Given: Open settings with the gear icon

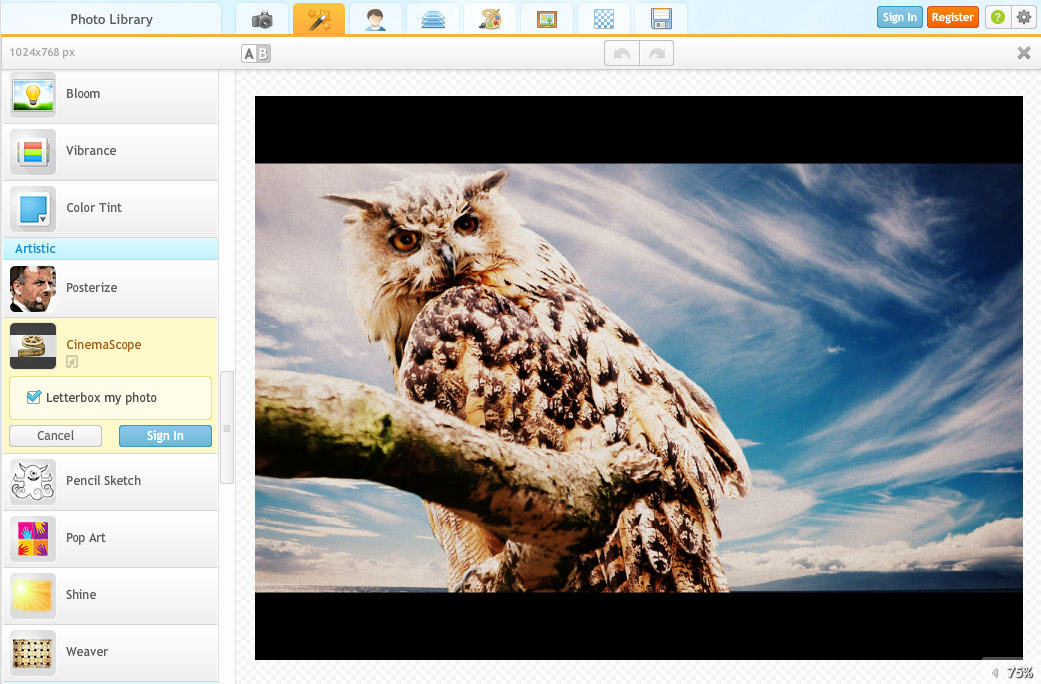Looking at the screenshot, I should (1023, 17).
